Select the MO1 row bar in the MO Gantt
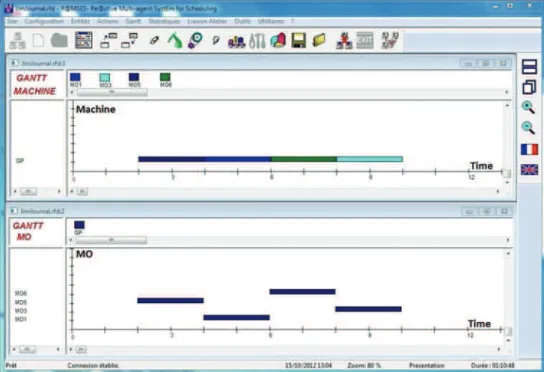 pyautogui.click(x=237, y=317)
